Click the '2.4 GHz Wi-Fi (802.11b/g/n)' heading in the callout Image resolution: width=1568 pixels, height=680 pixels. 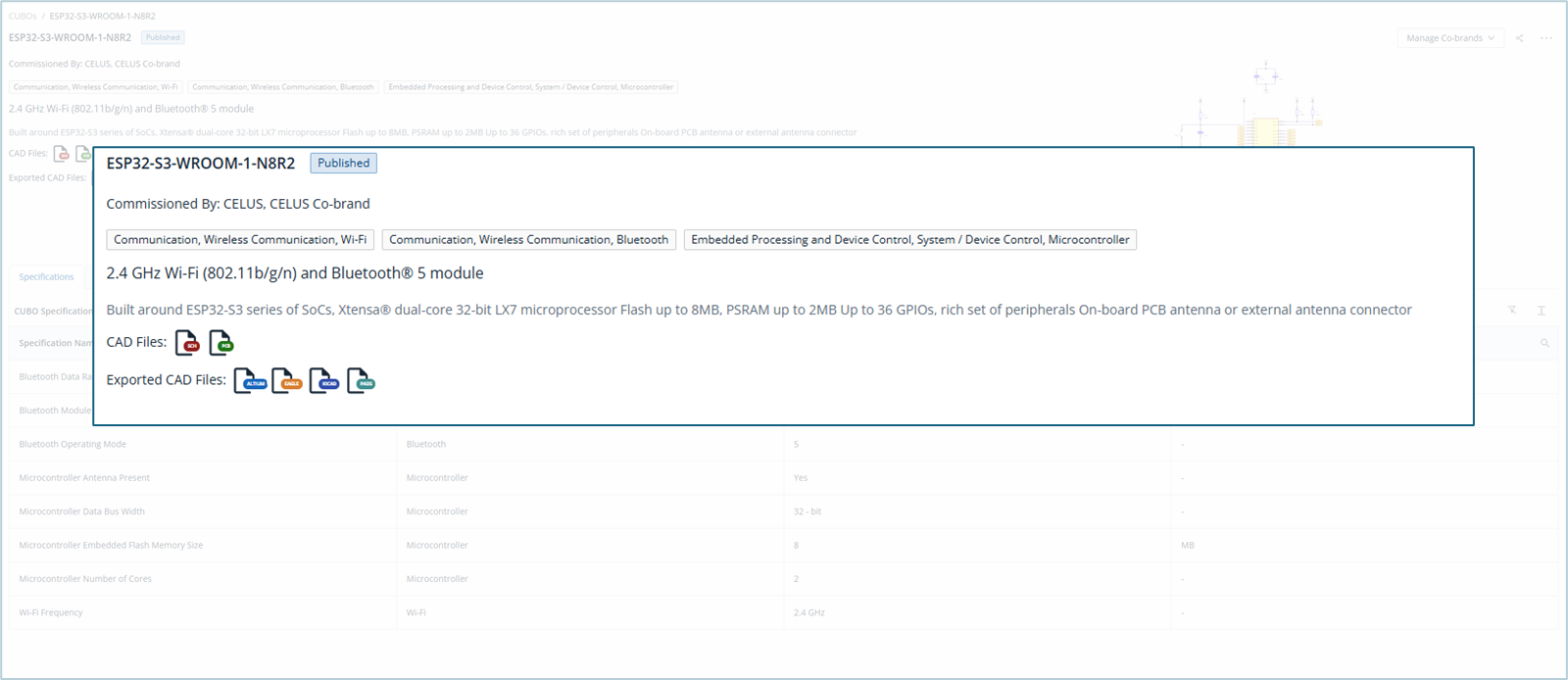point(295,273)
